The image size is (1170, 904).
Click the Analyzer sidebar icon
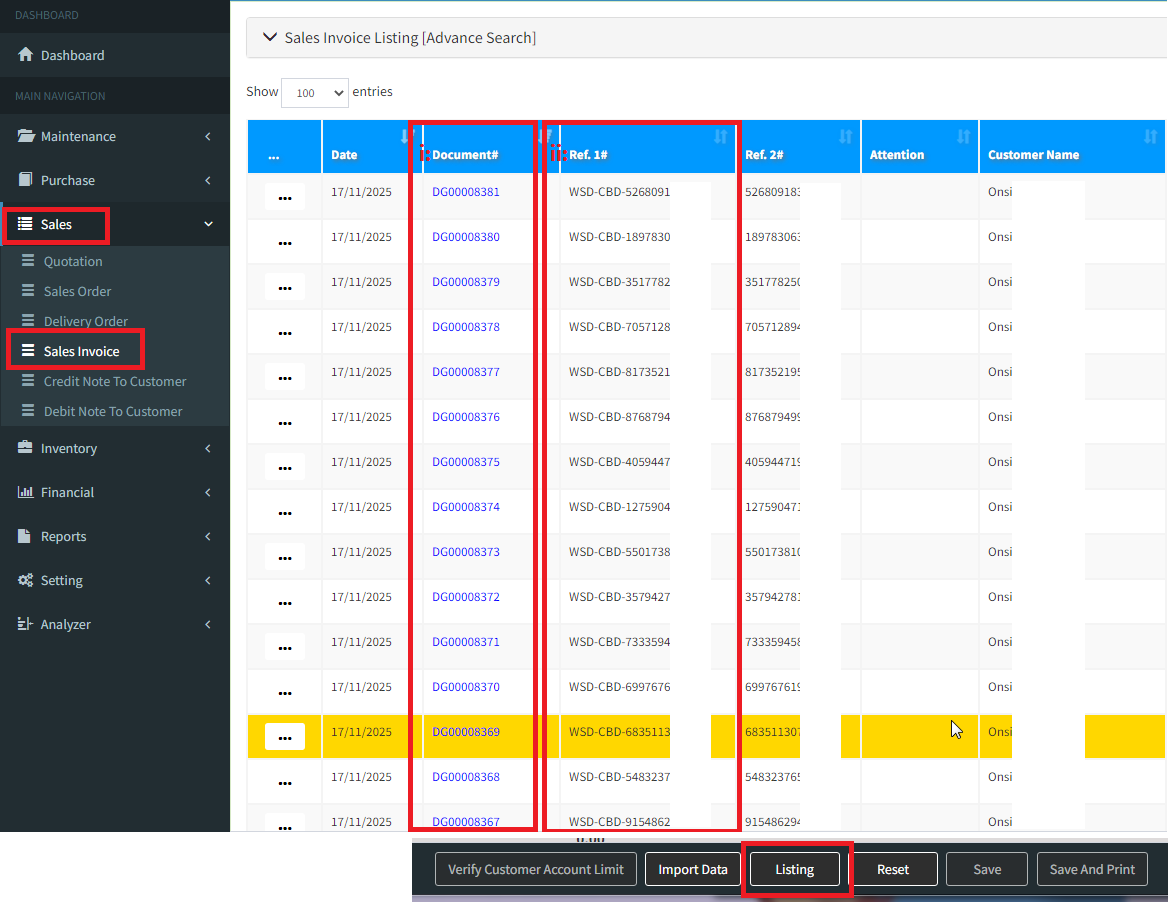(x=26, y=624)
